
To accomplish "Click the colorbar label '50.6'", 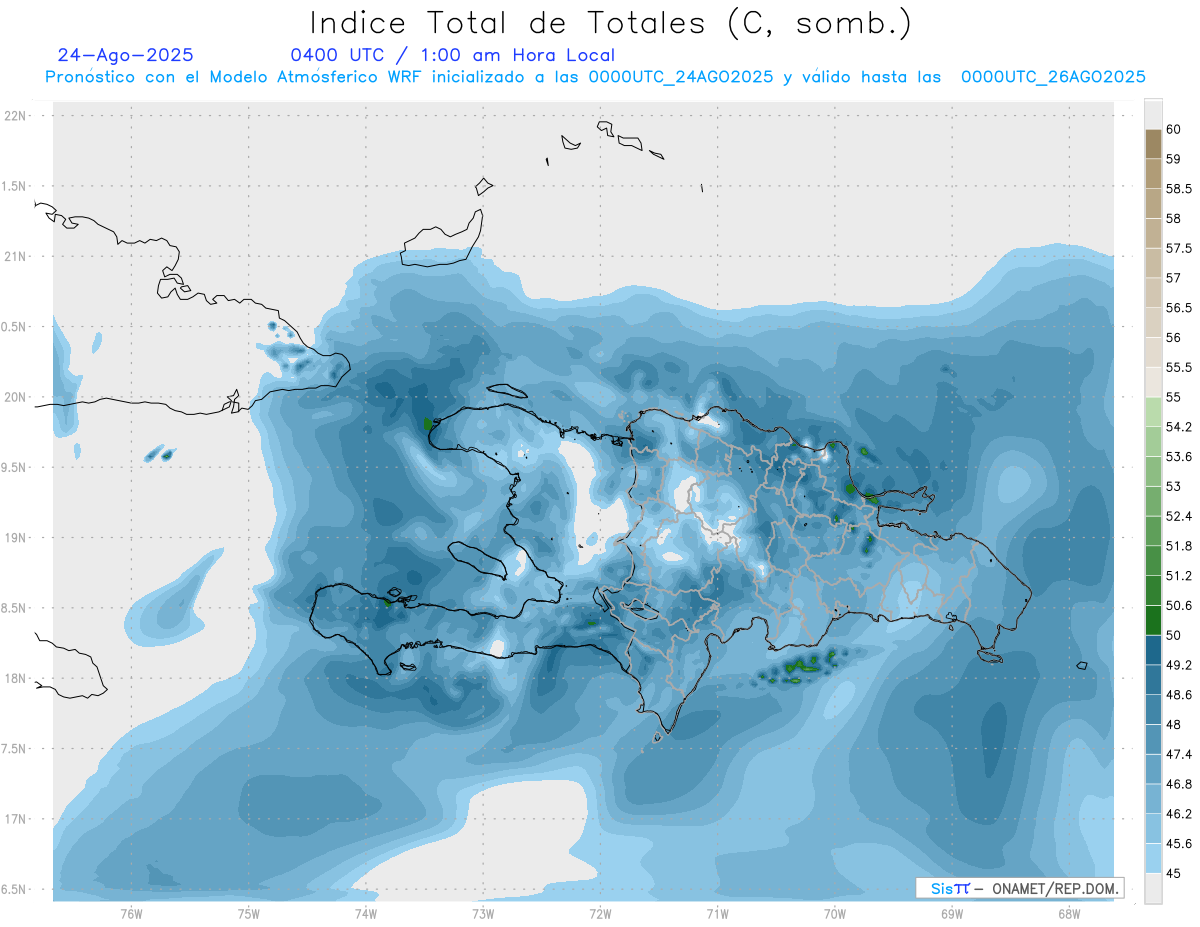I will click(x=1179, y=606).
